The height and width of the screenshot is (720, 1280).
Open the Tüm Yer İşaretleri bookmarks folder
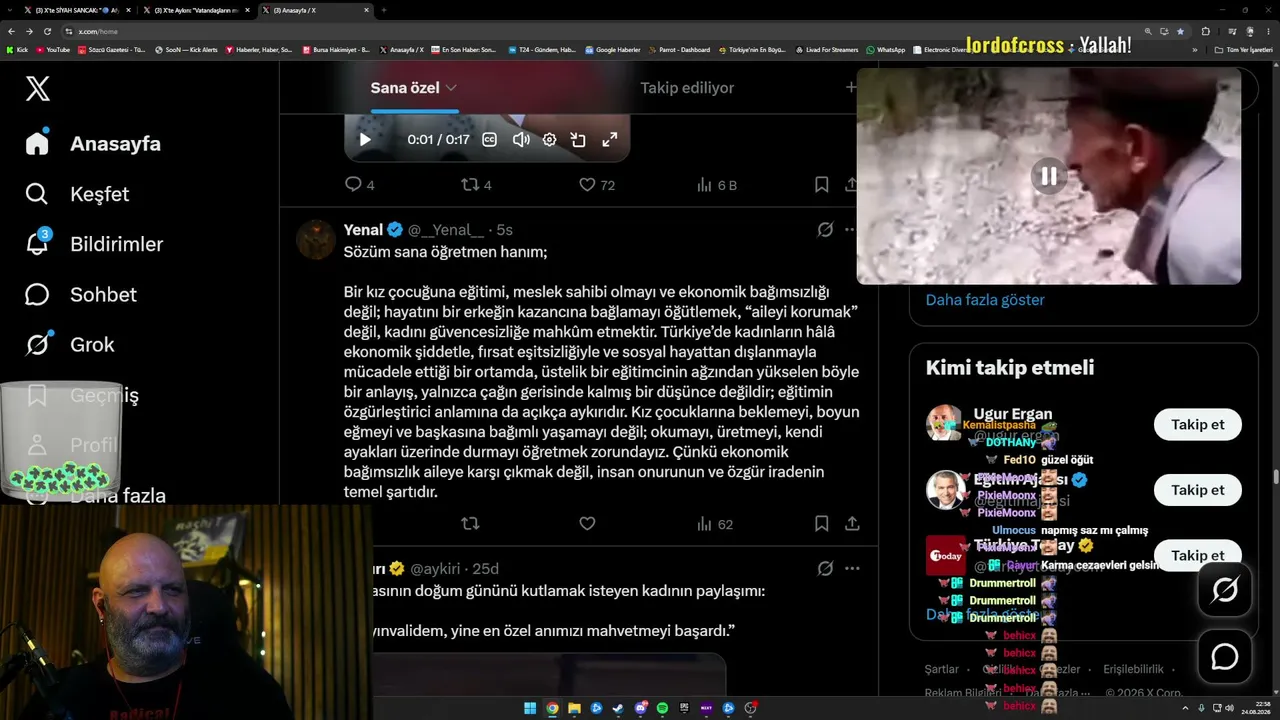(x=1243, y=49)
